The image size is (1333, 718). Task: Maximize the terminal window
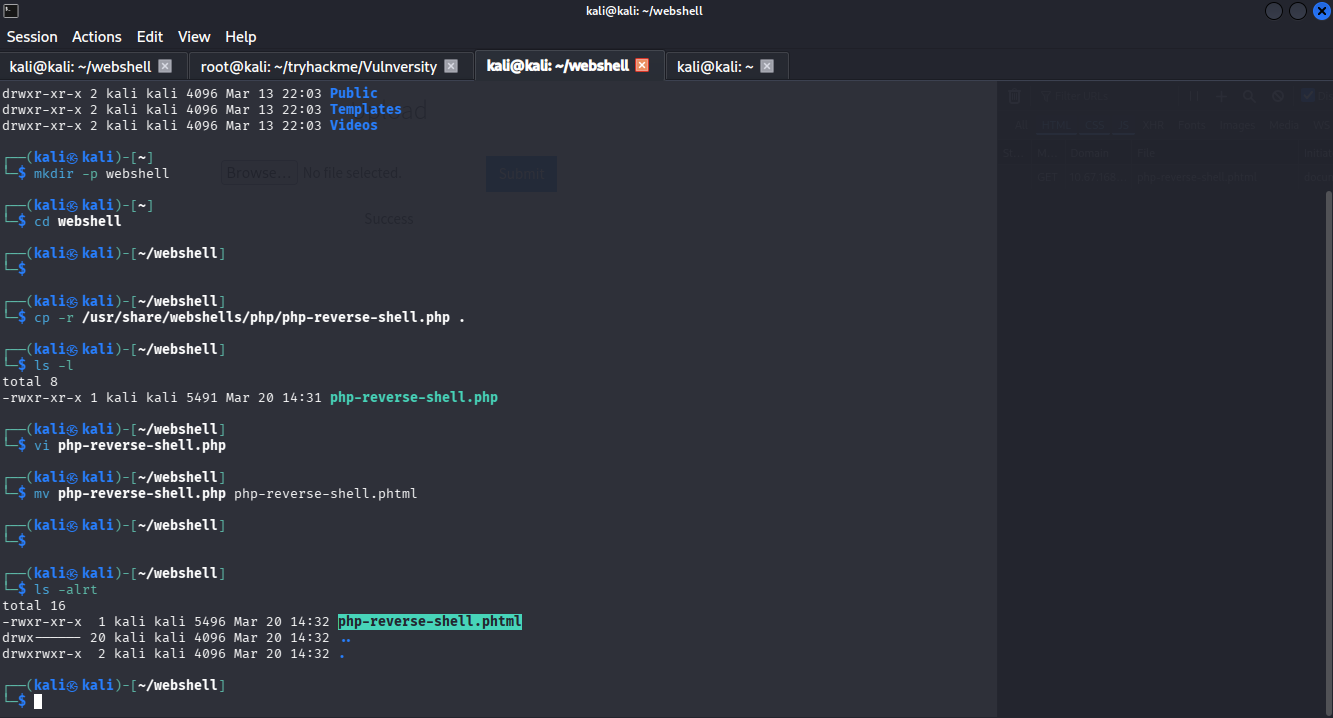[x=1298, y=11]
